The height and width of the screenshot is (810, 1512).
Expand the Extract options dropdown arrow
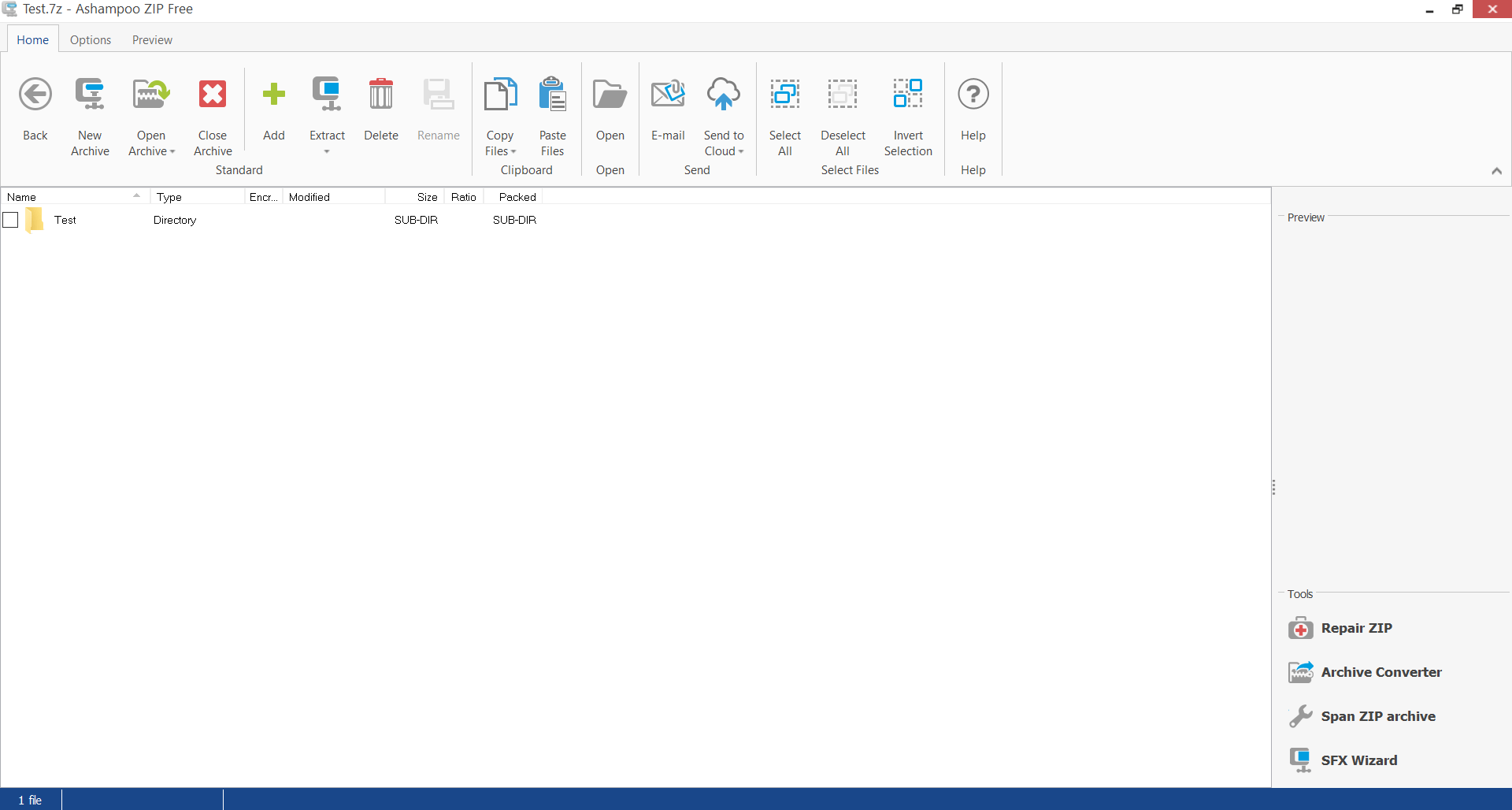point(327,153)
